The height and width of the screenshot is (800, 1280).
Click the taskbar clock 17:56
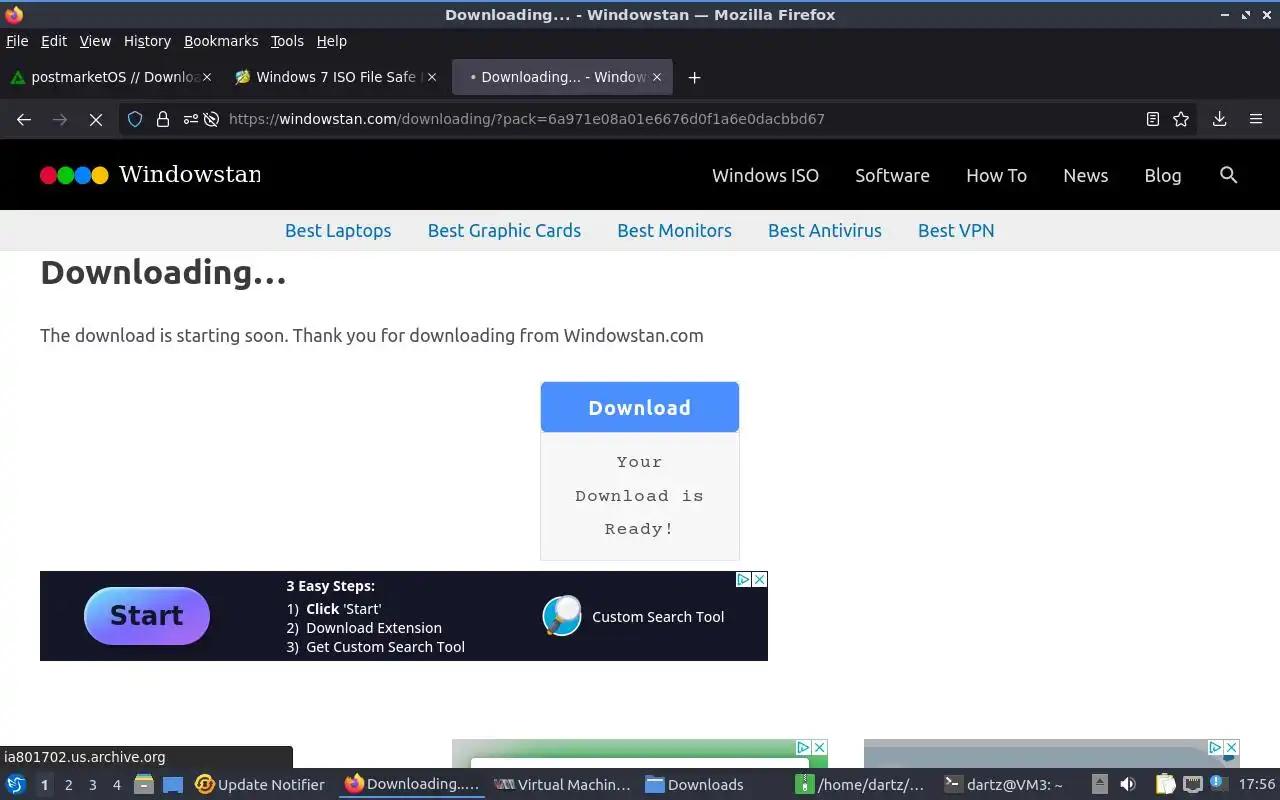(1257, 785)
